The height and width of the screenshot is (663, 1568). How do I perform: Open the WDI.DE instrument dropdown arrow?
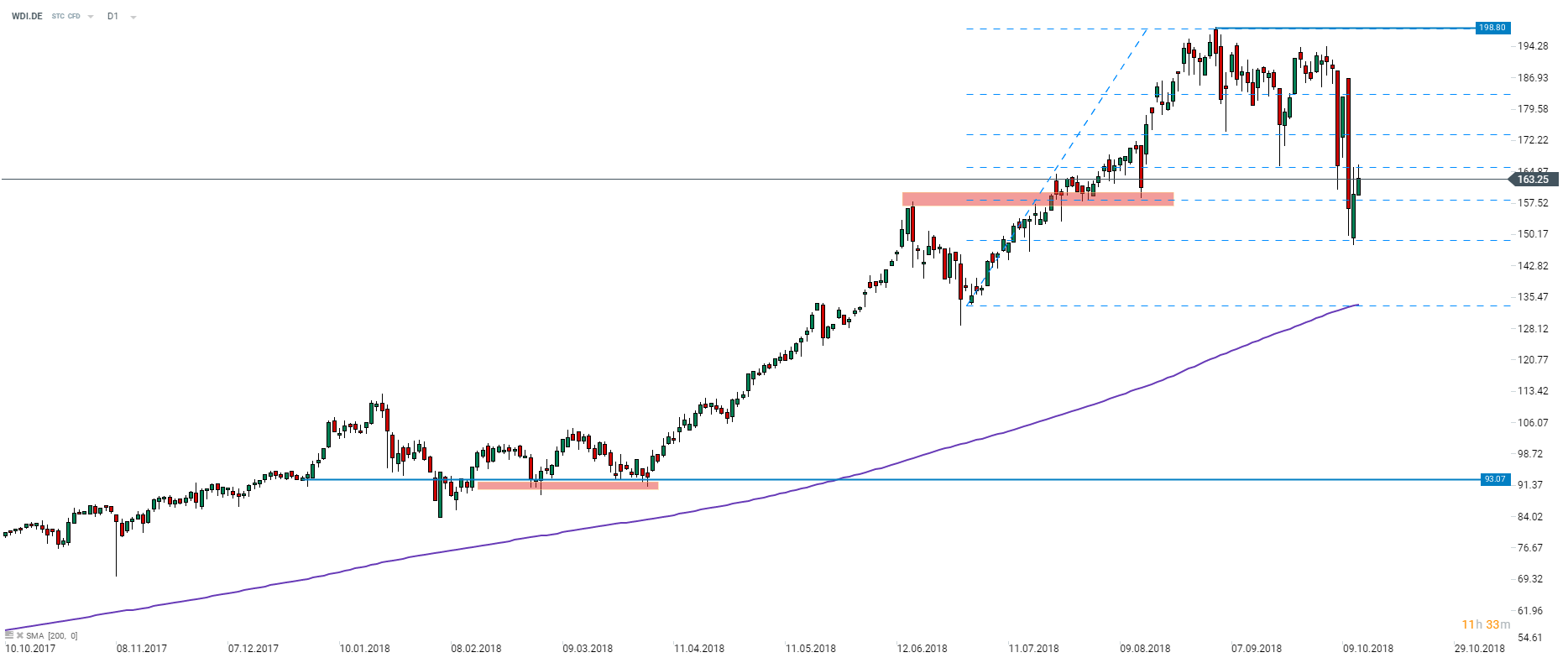tap(91, 17)
